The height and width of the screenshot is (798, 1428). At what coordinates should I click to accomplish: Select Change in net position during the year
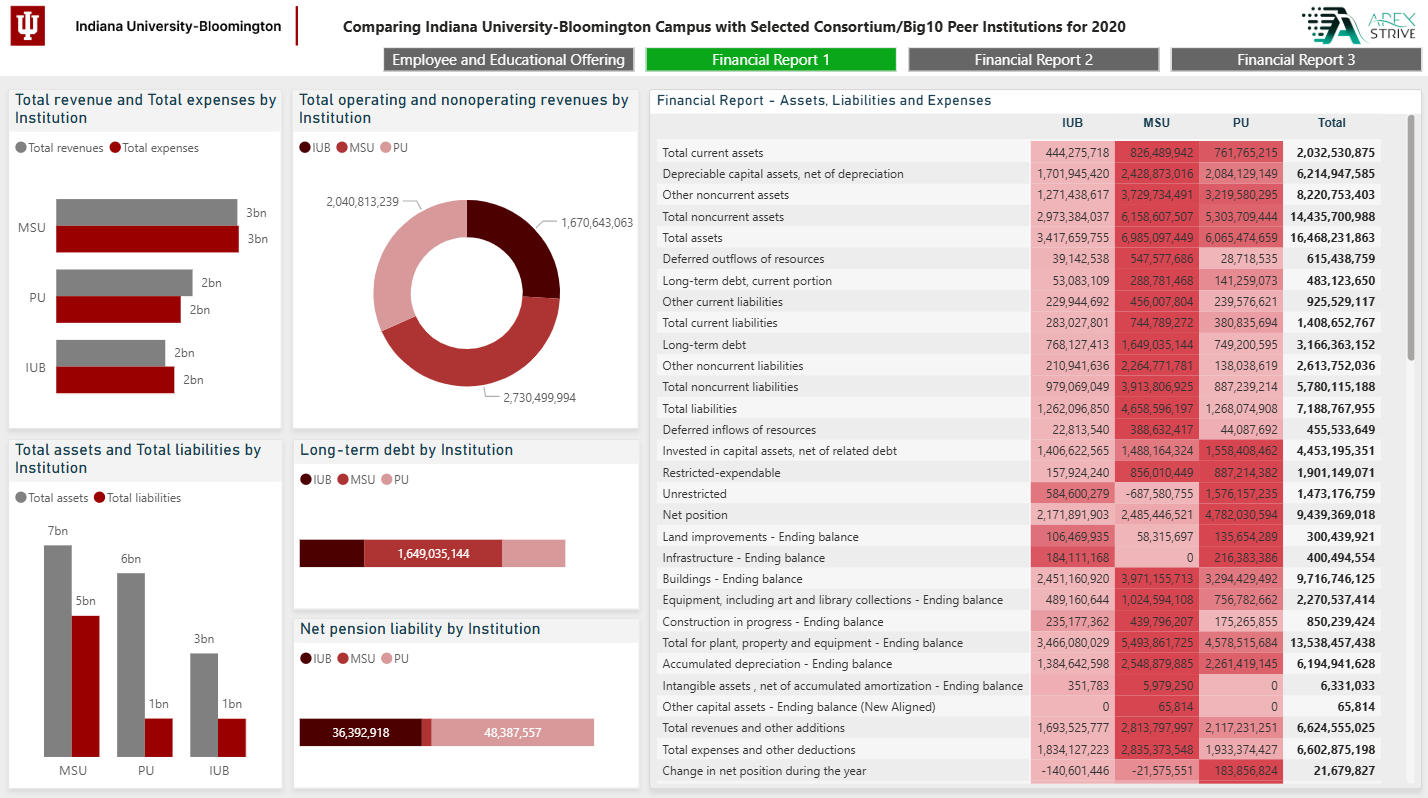[764, 771]
